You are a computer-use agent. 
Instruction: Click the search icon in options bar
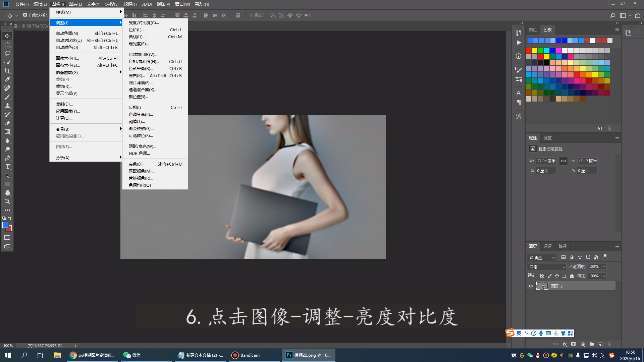pos(612,15)
